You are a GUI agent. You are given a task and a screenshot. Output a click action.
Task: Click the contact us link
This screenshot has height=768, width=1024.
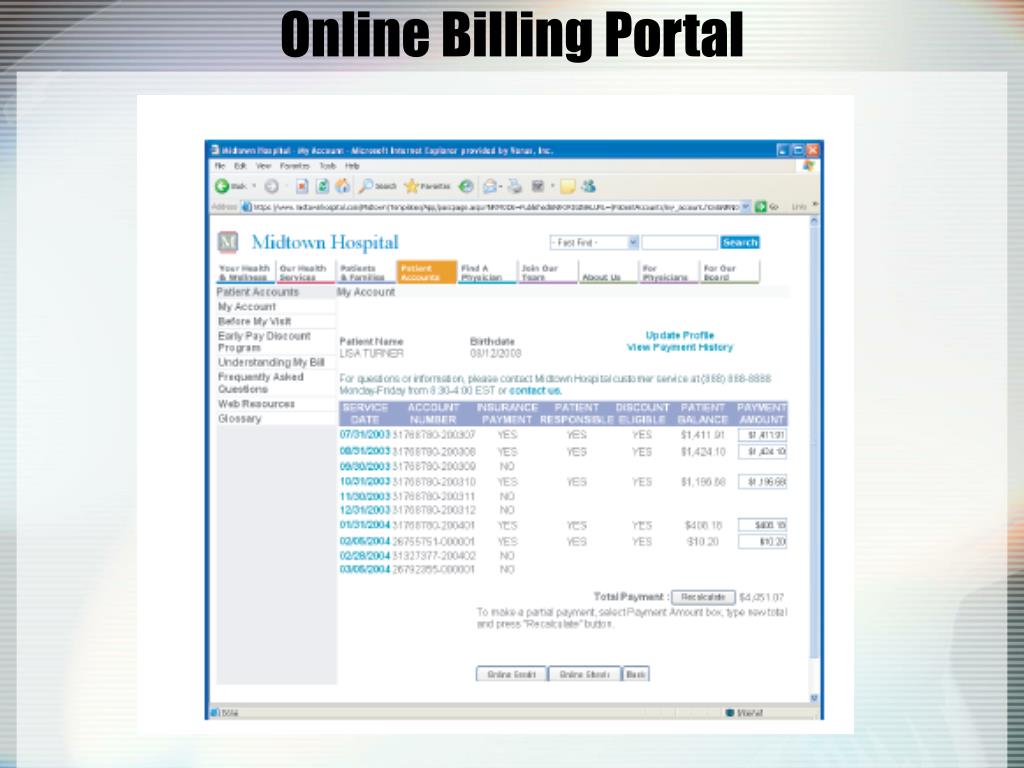pyautogui.click(x=535, y=391)
